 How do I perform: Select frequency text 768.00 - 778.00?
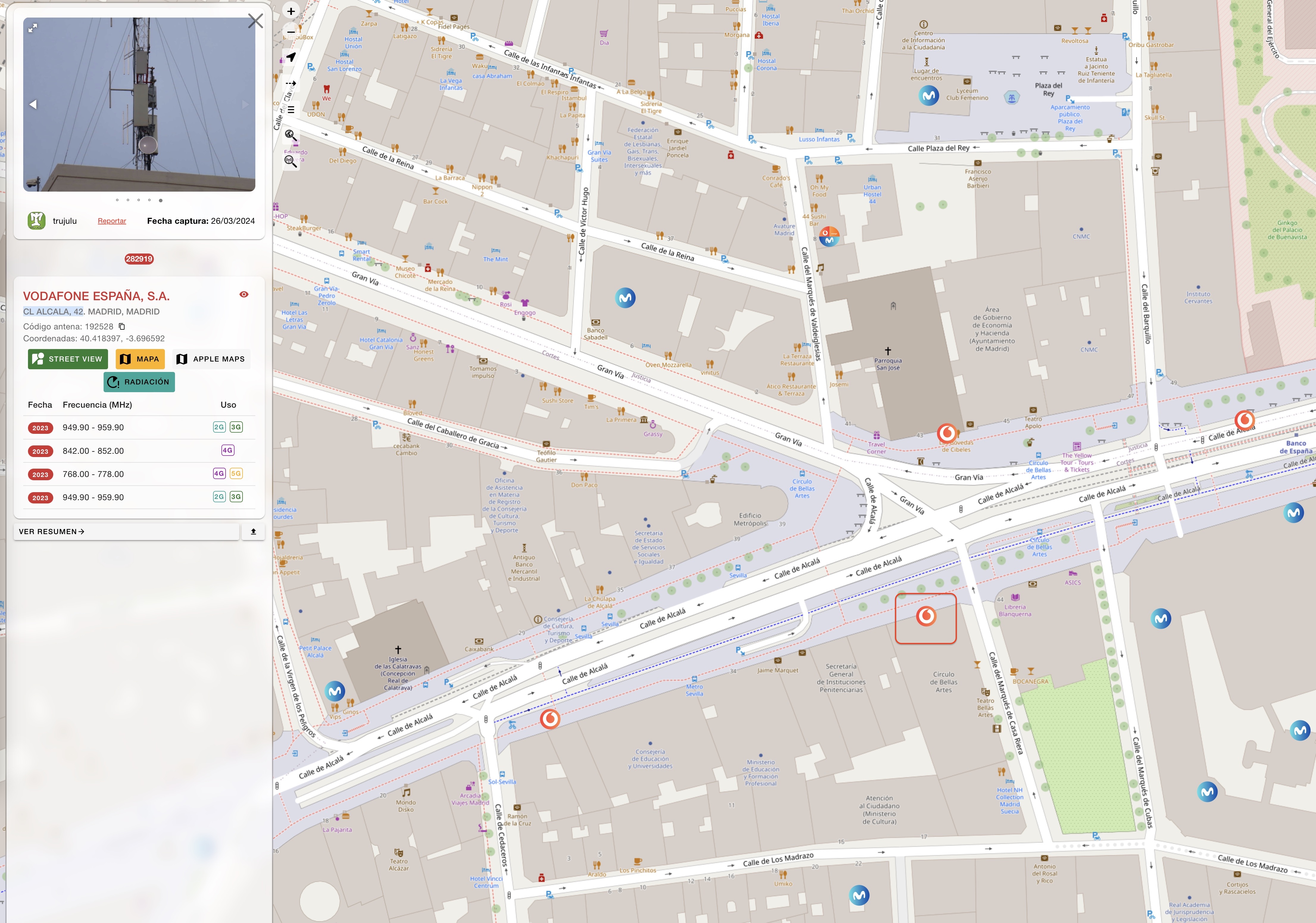pyautogui.click(x=93, y=474)
